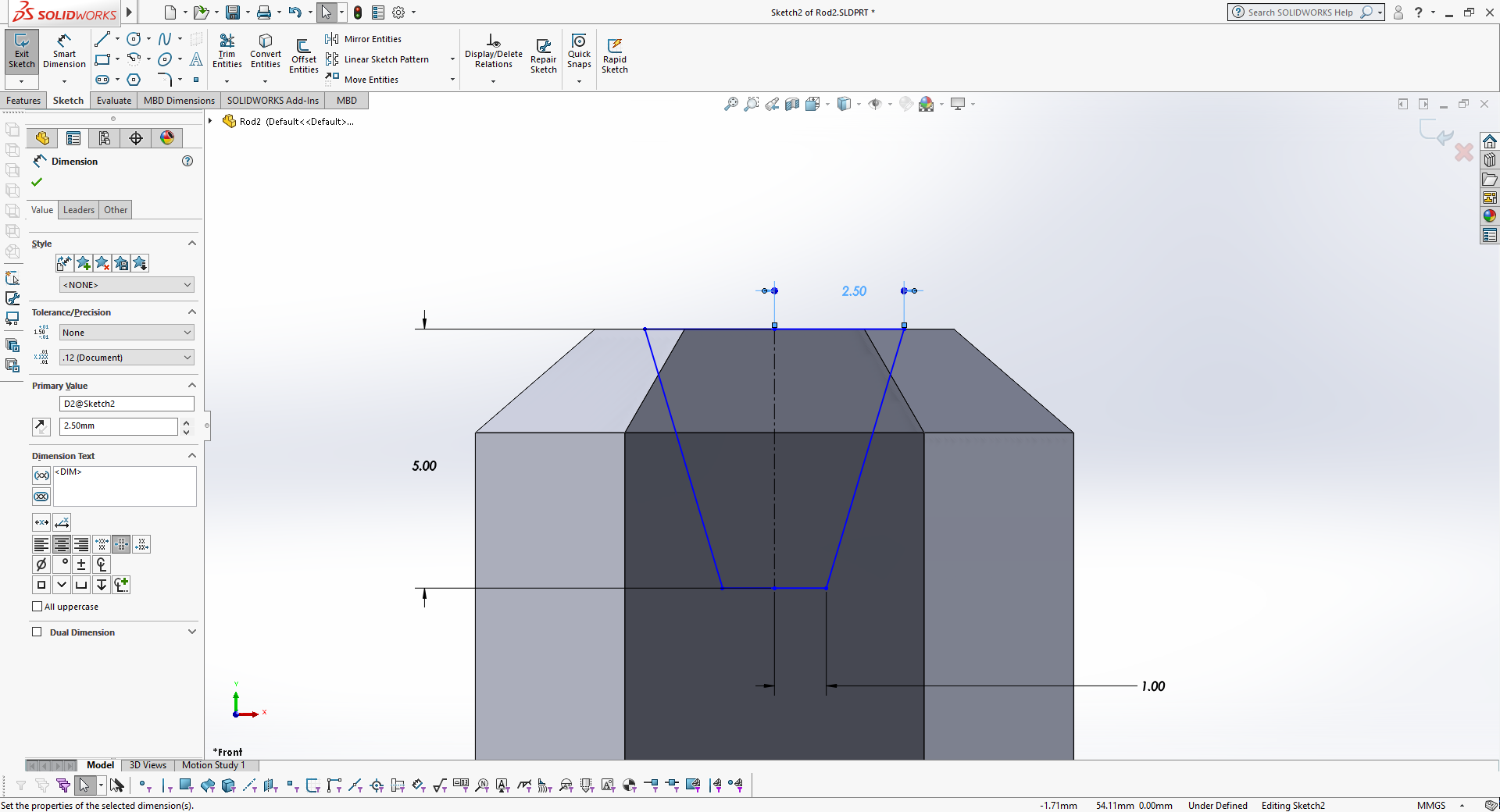The height and width of the screenshot is (812, 1500).
Task: Insert diameter symbol into dimension text
Action: point(41,564)
